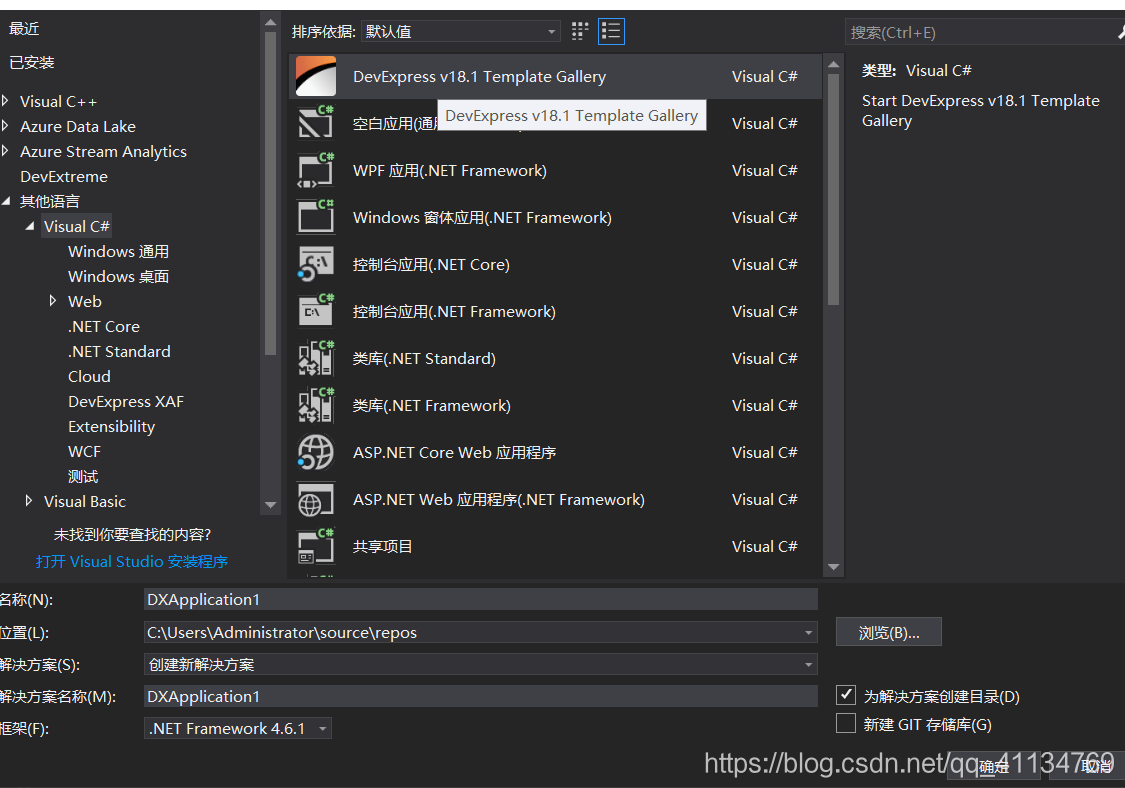Click the template list scroll down arrow
The height and width of the screenshot is (788, 1125).
pos(833,567)
